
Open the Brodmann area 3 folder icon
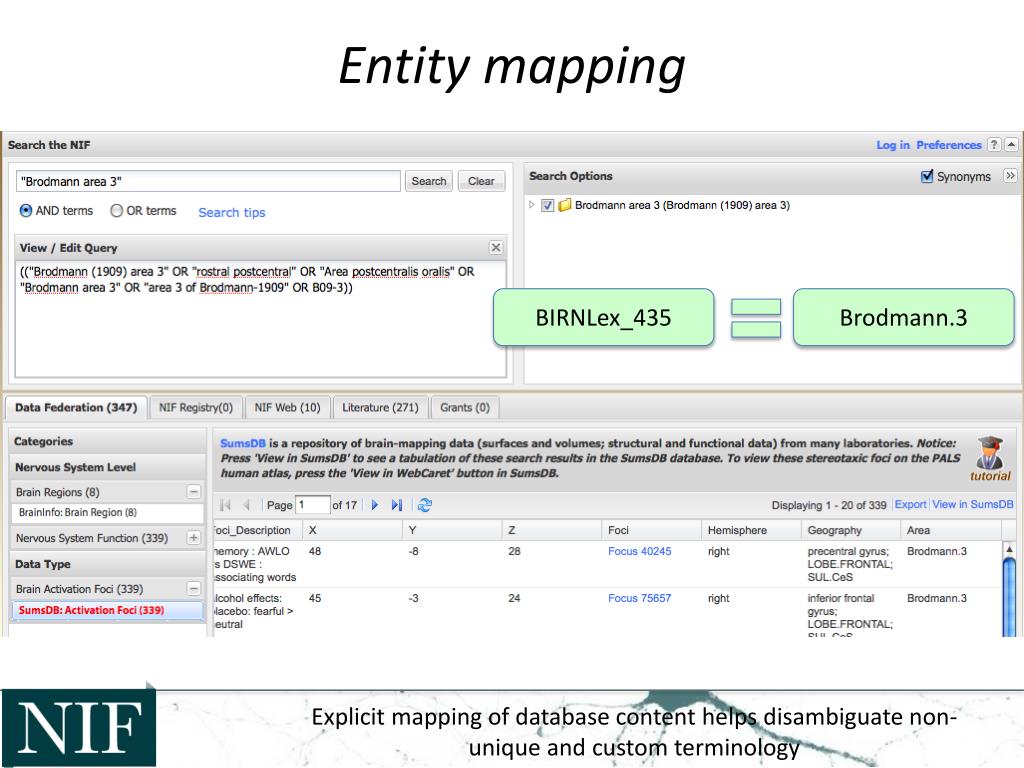pyautogui.click(x=565, y=205)
